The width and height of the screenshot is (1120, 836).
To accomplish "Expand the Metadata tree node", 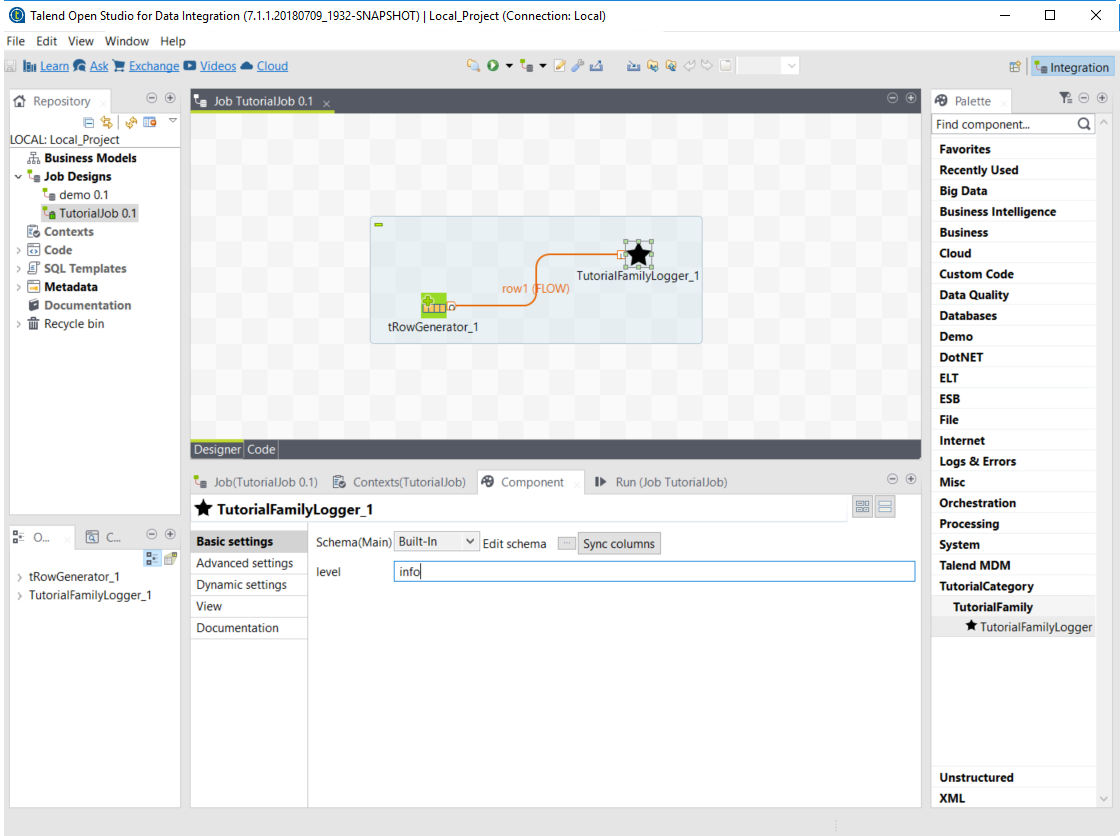I will click(19, 287).
